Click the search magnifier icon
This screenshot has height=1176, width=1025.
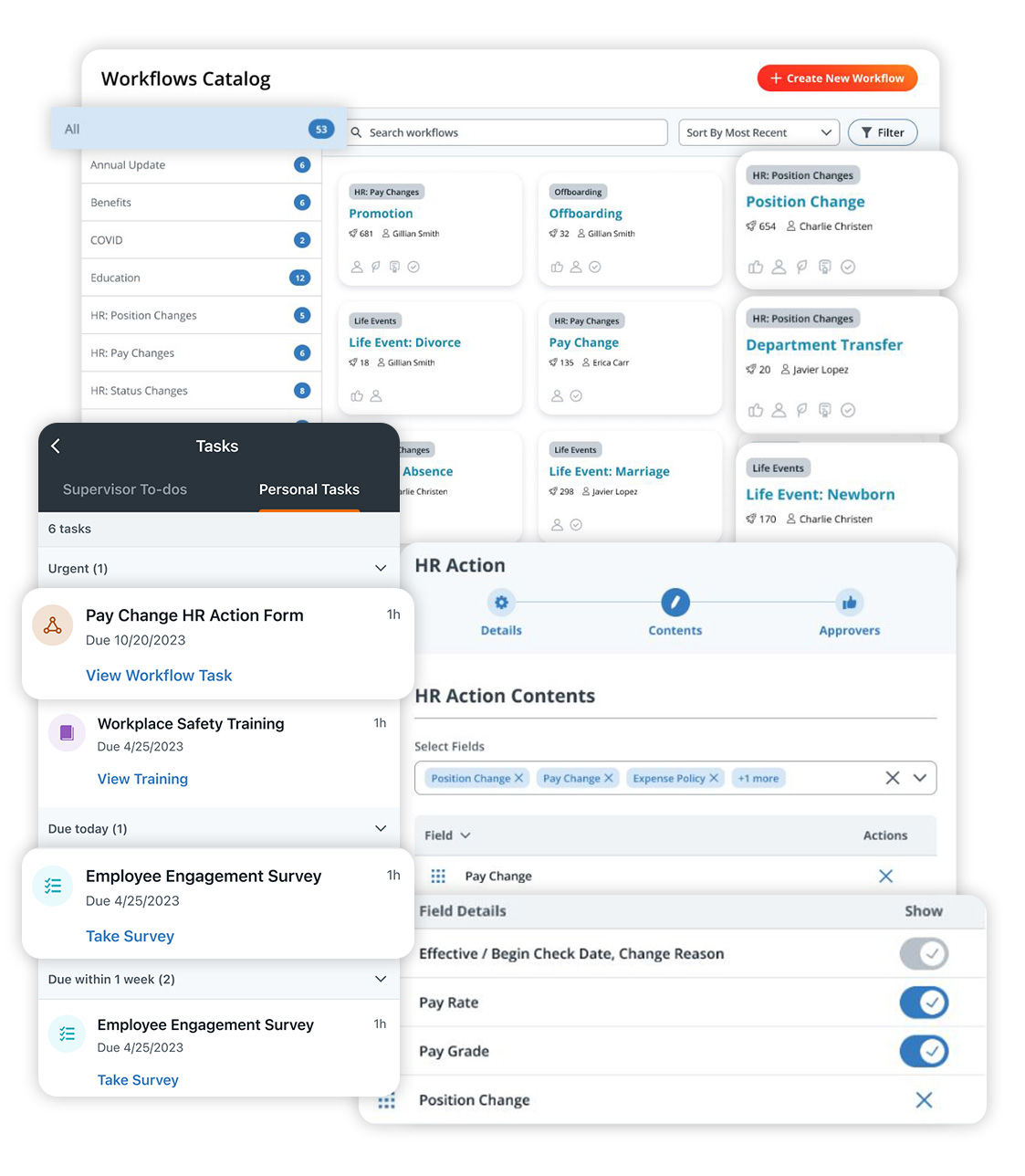pos(357,132)
